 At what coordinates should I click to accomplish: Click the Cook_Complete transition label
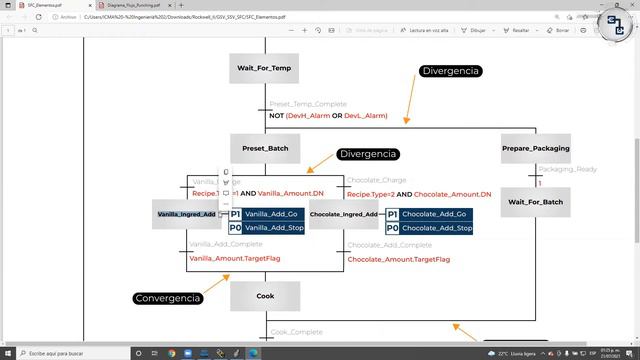point(296,332)
